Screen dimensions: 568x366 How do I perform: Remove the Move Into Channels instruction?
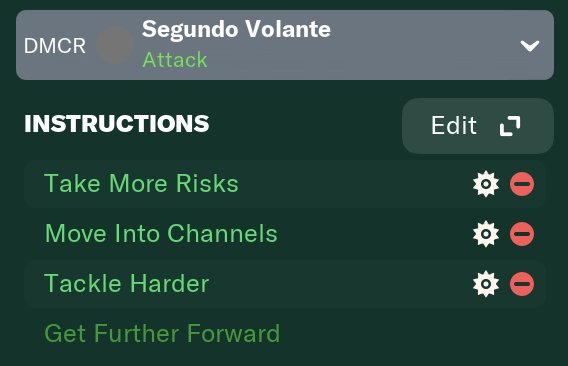pos(522,234)
